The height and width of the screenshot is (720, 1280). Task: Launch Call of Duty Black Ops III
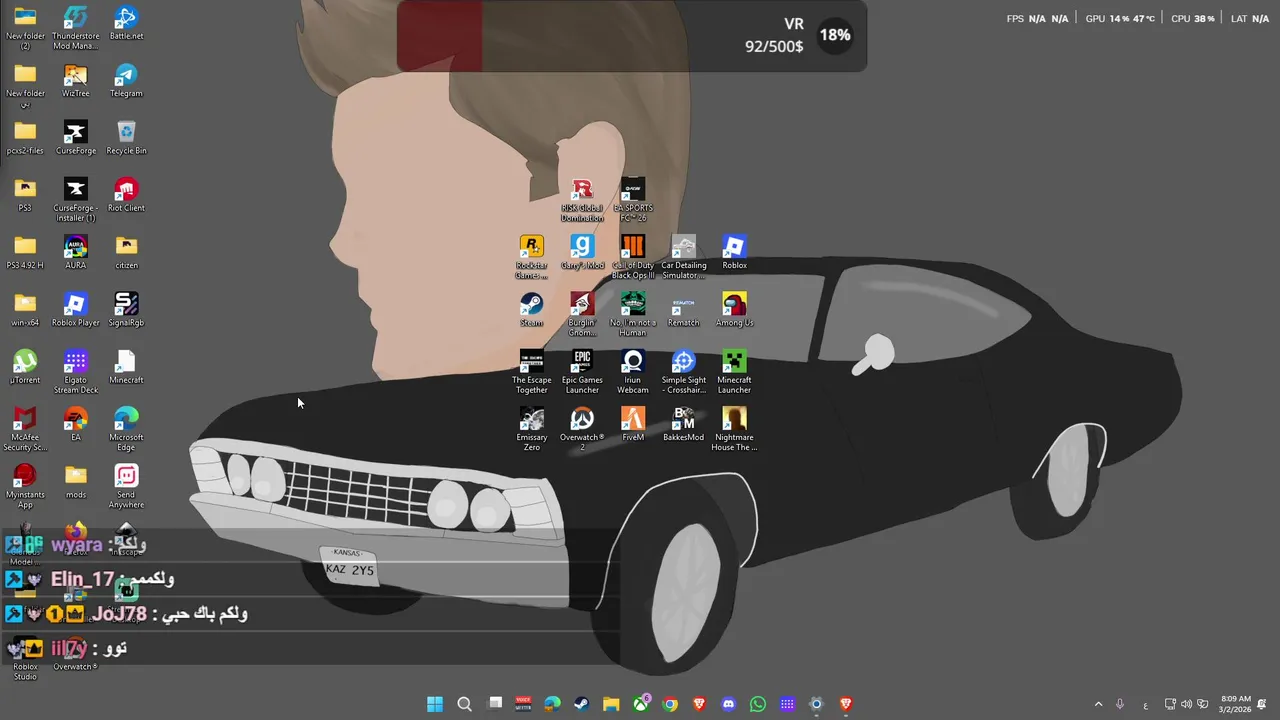(633, 257)
